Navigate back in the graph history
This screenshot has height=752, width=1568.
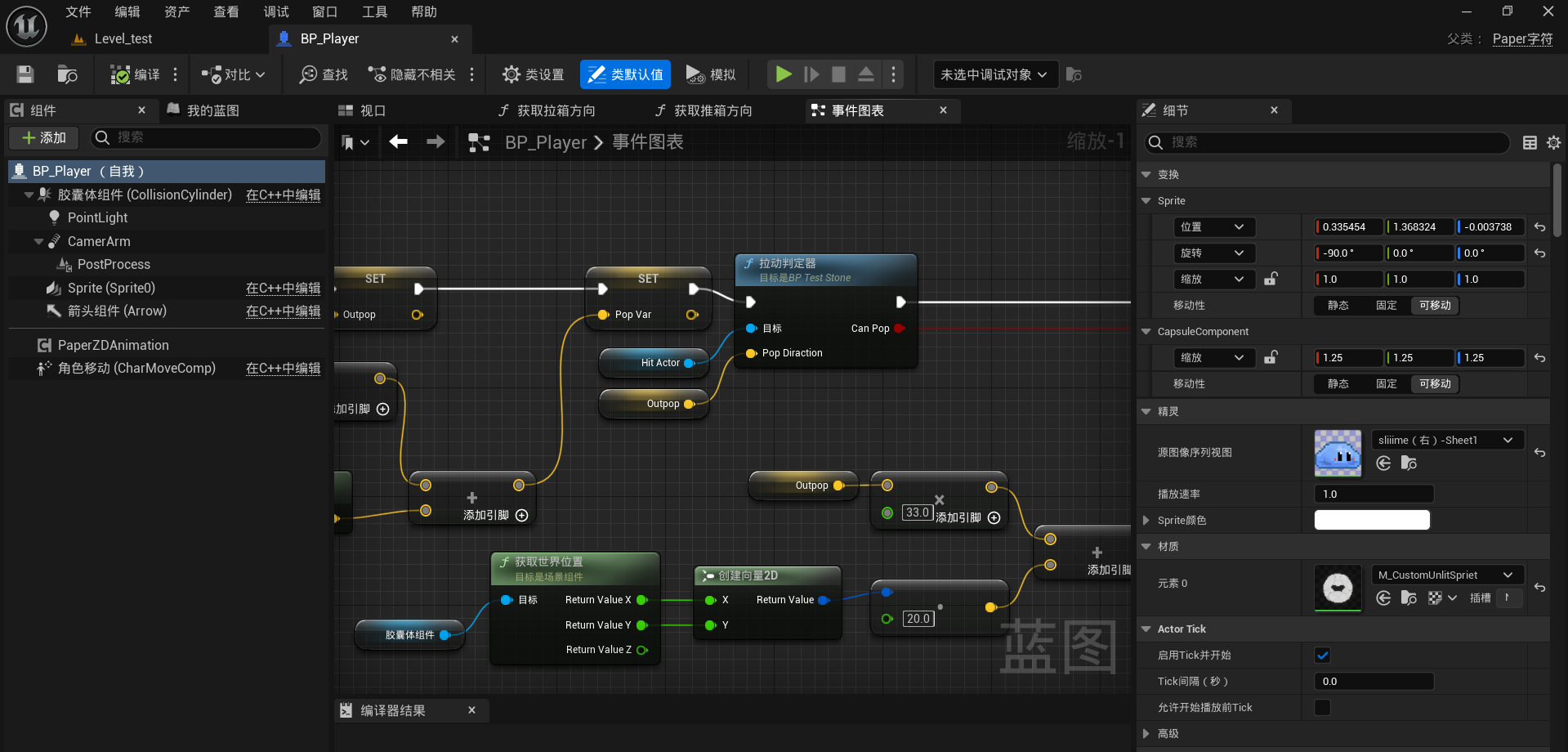[x=398, y=142]
